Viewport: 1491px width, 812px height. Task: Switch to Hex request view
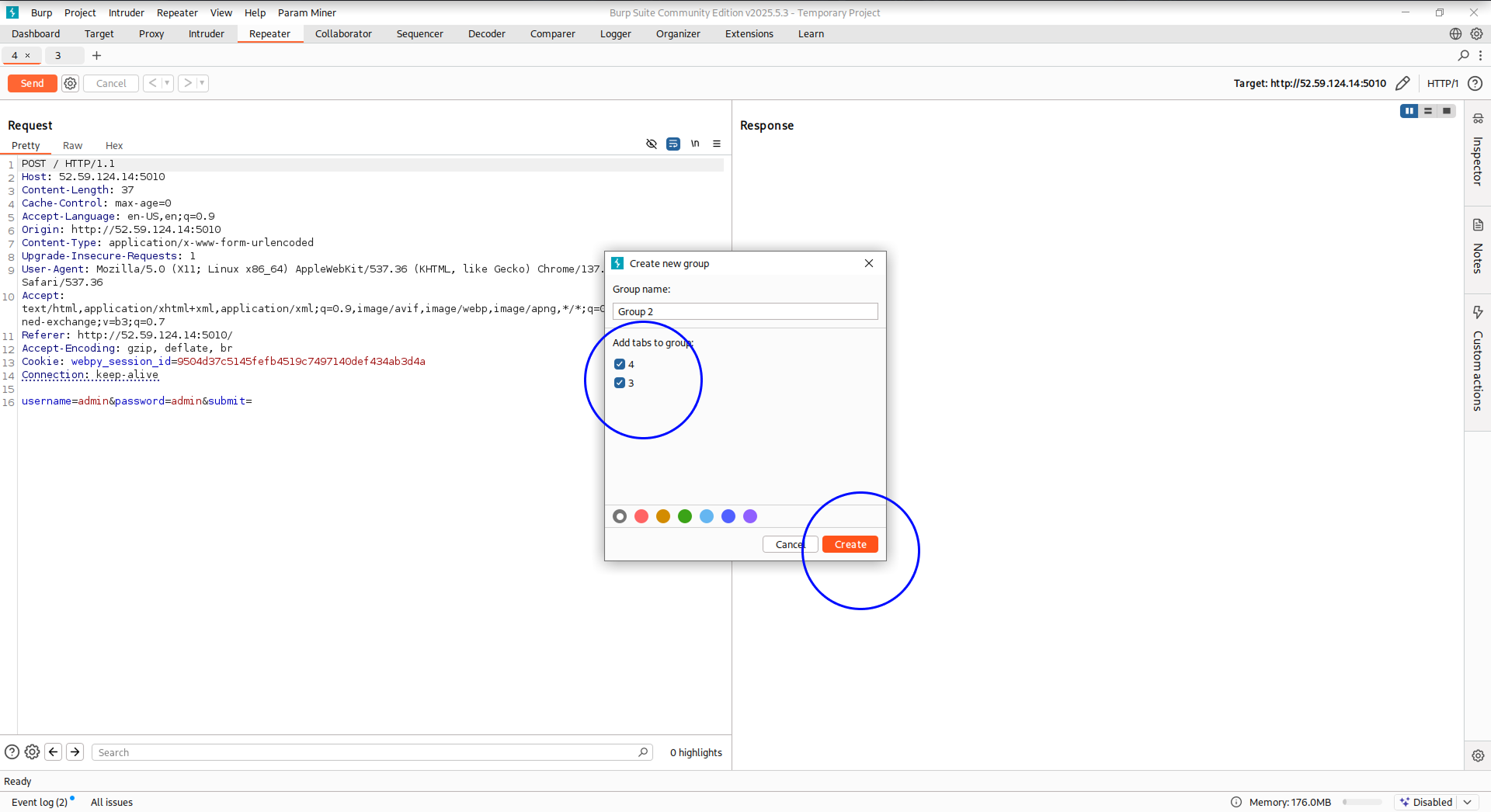point(114,145)
